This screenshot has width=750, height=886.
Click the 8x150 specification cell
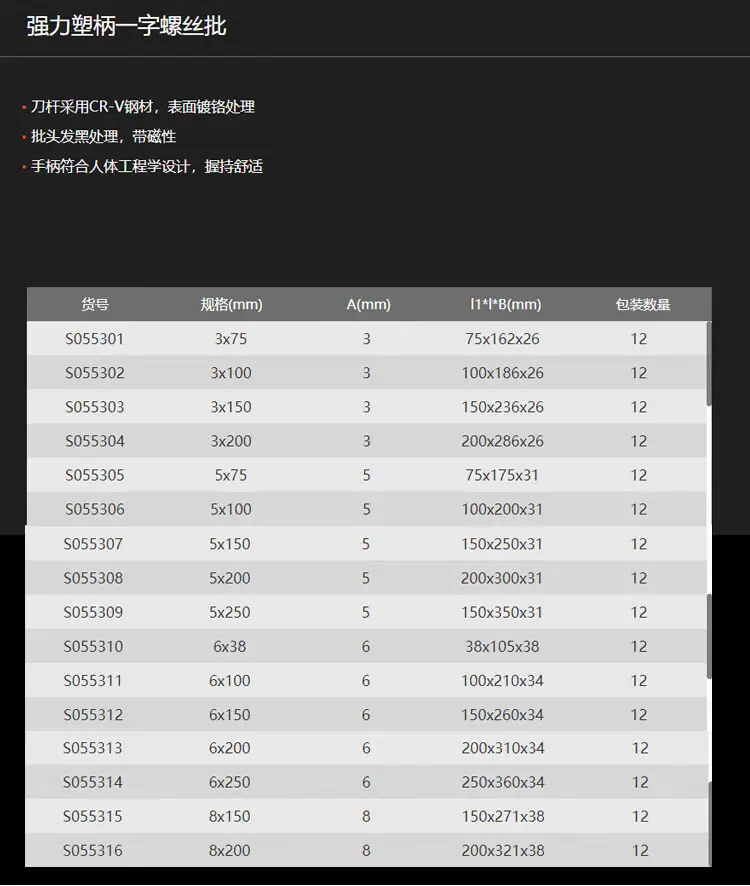pos(229,816)
